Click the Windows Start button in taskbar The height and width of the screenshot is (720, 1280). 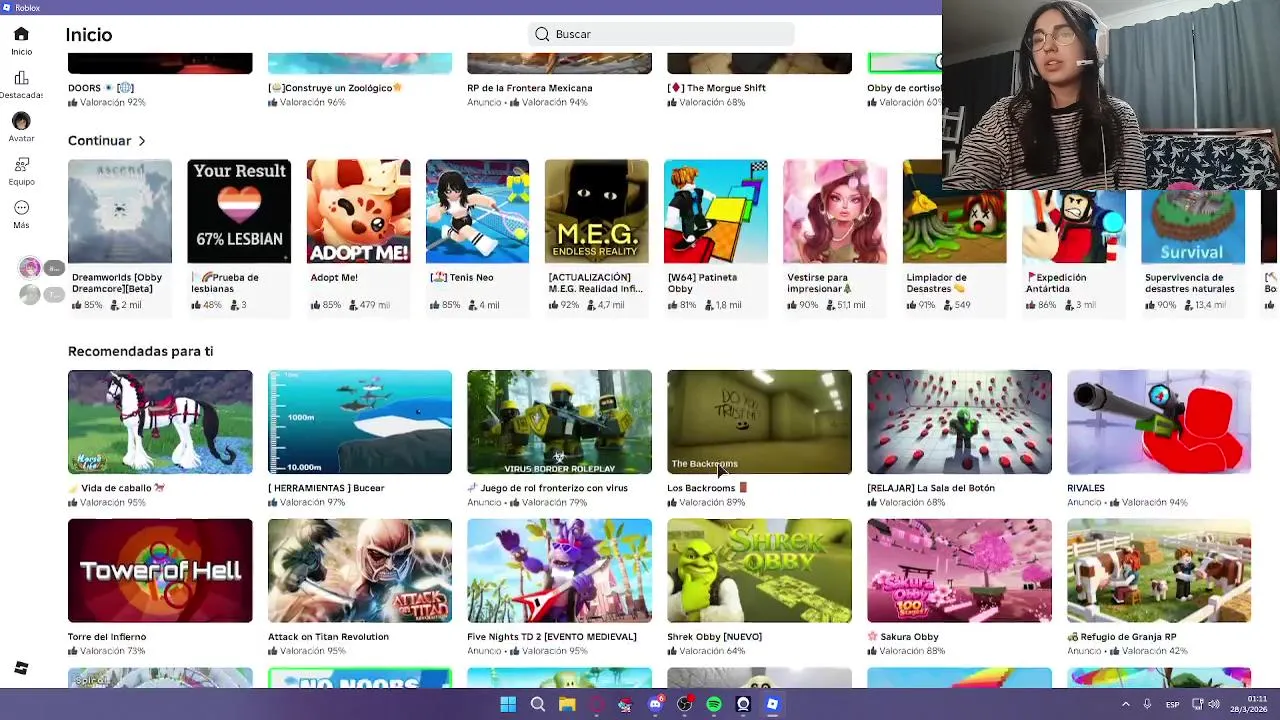pos(508,704)
